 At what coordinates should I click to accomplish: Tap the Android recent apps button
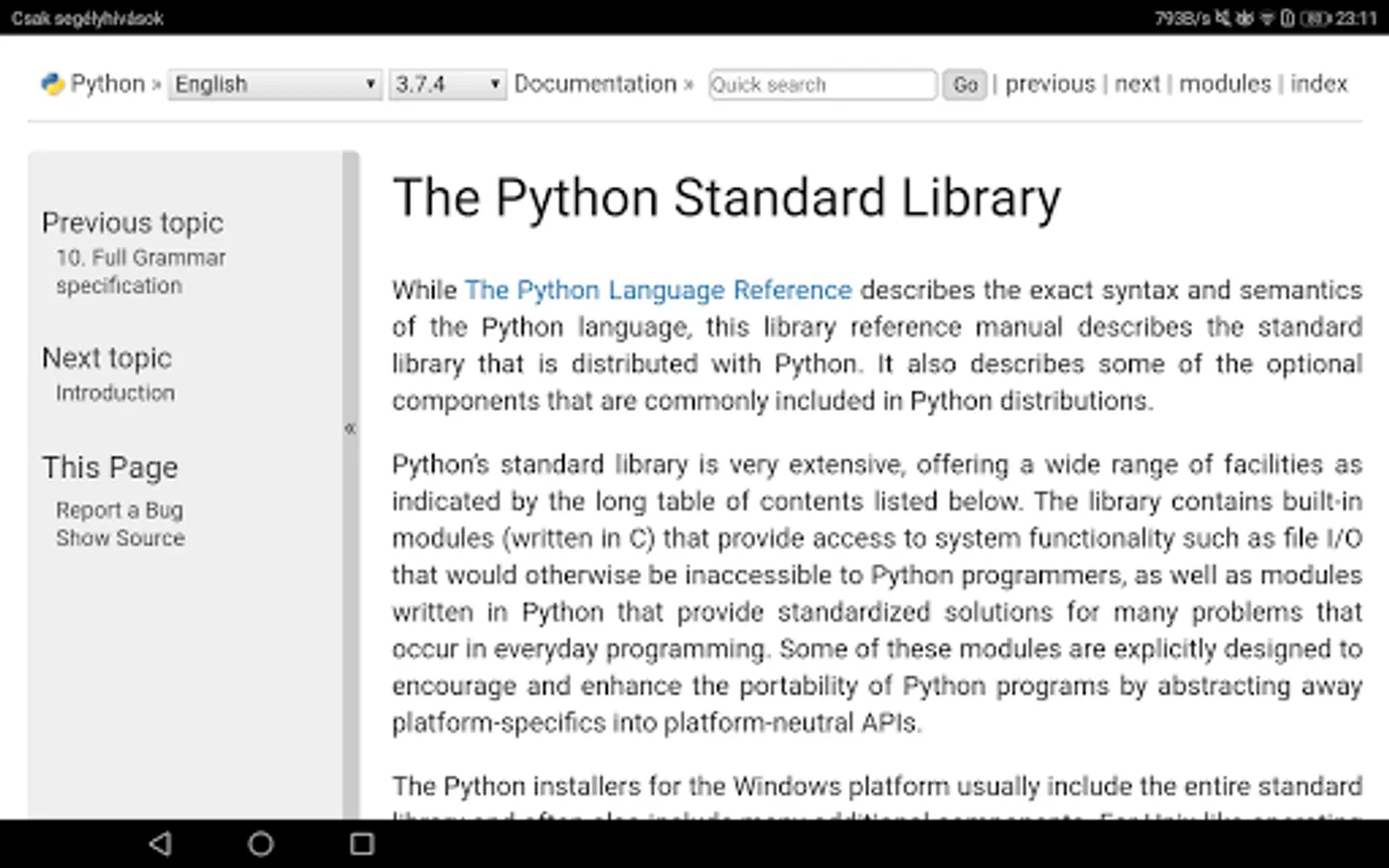point(362,844)
